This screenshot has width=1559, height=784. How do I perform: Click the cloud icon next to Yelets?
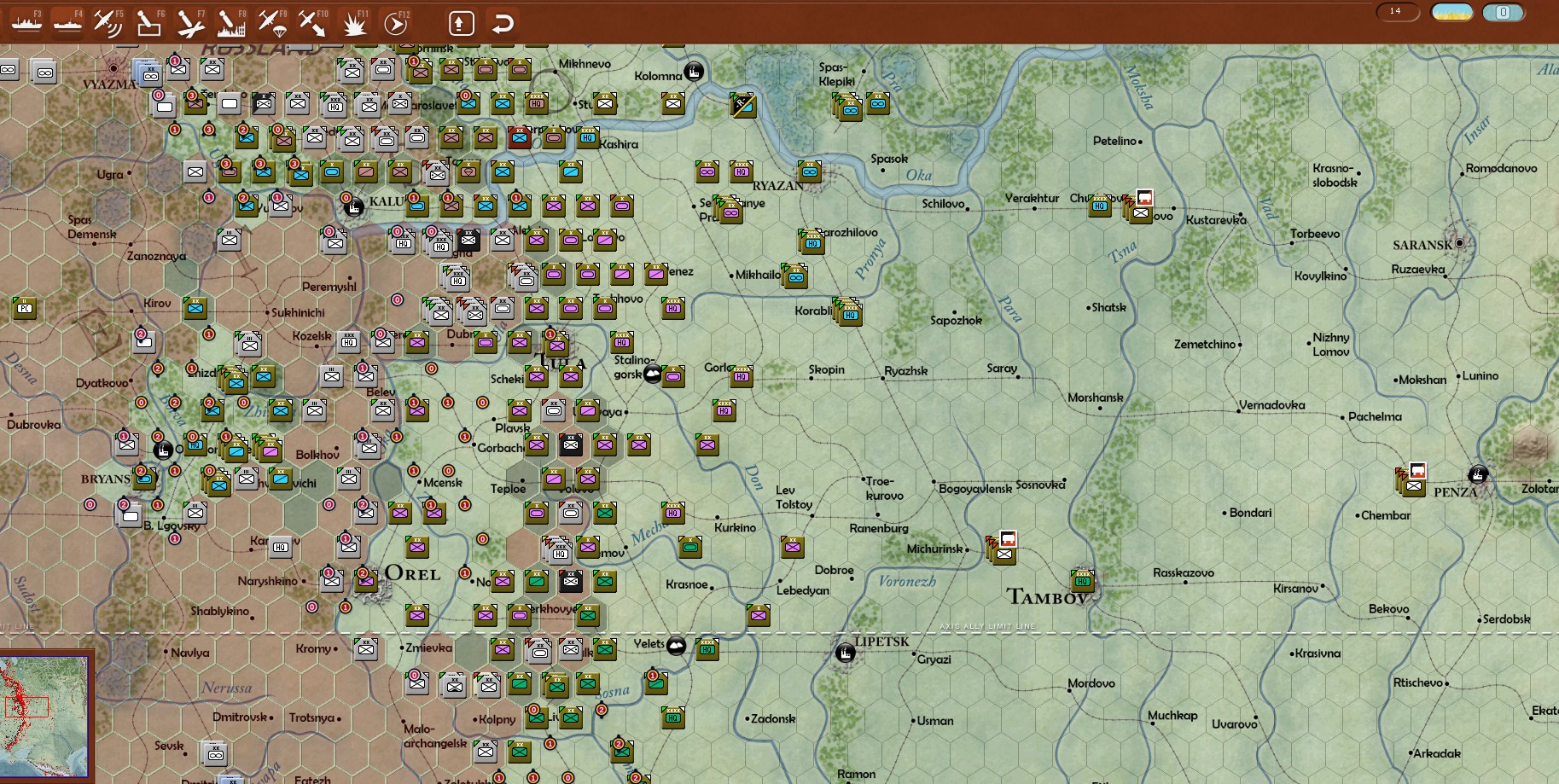coord(676,646)
